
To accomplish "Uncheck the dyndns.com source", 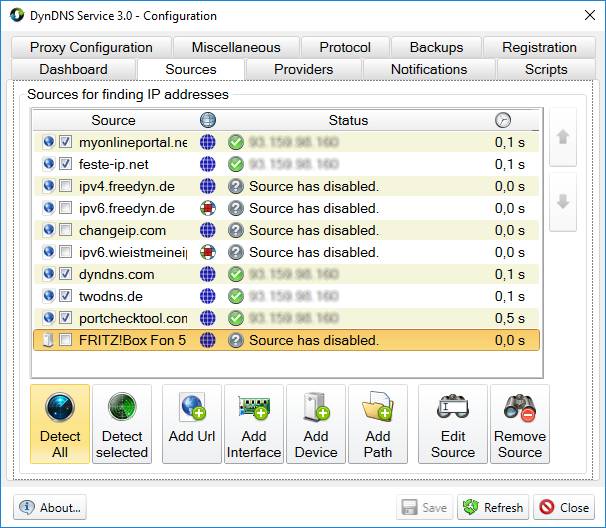I will tap(65, 274).
